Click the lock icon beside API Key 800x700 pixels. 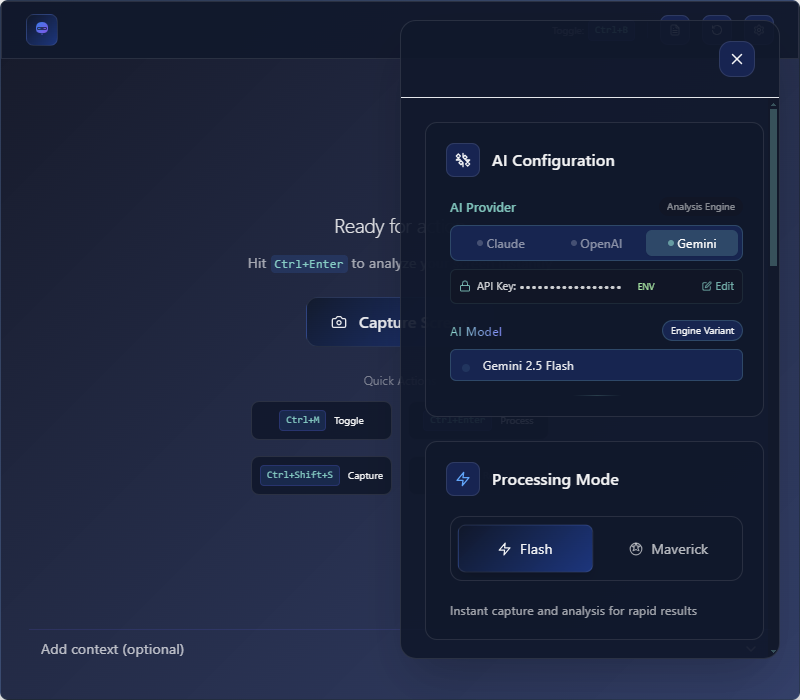point(464,286)
